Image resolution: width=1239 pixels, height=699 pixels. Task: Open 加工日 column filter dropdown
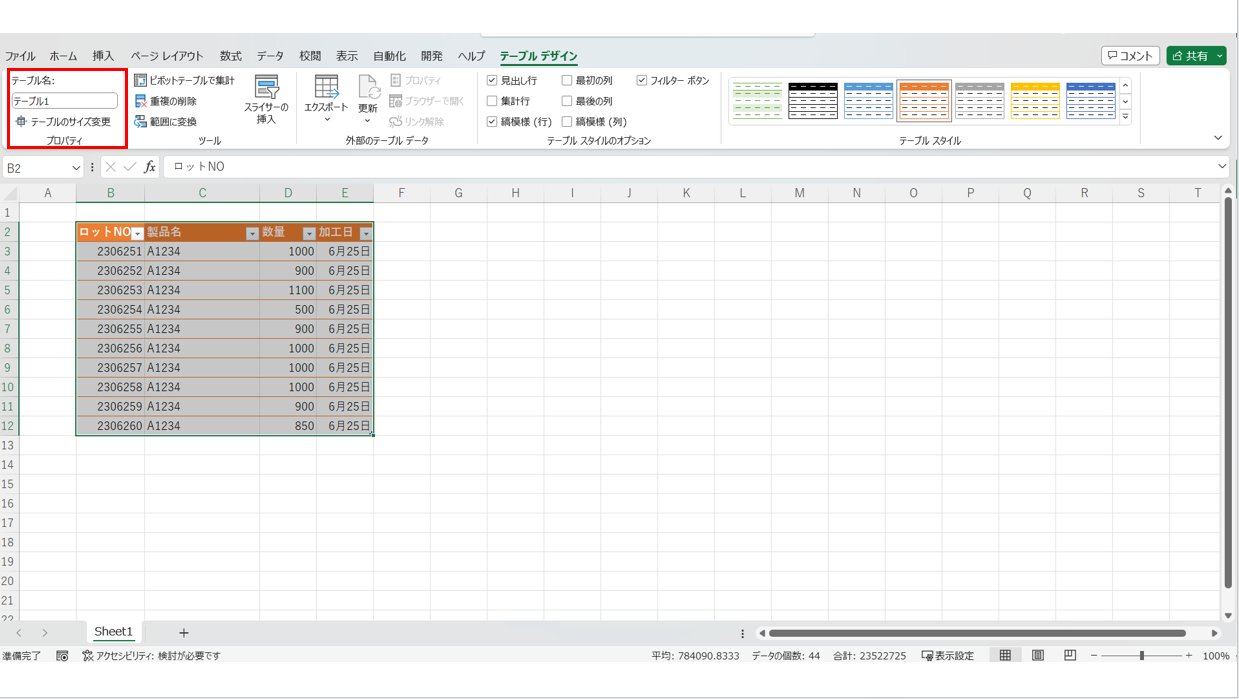[366, 233]
